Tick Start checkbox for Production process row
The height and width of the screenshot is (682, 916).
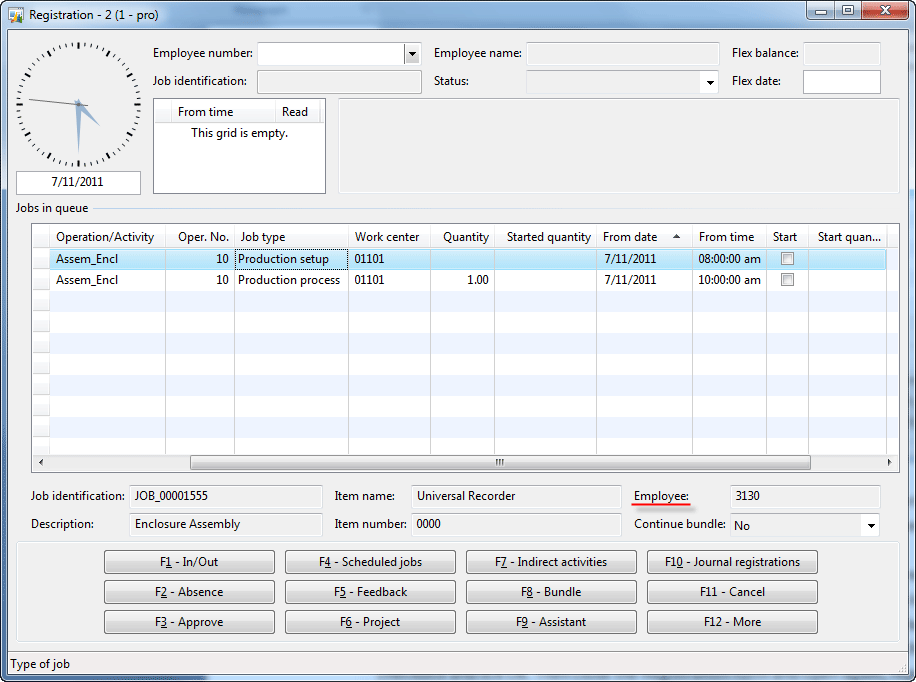pos(787,280)
